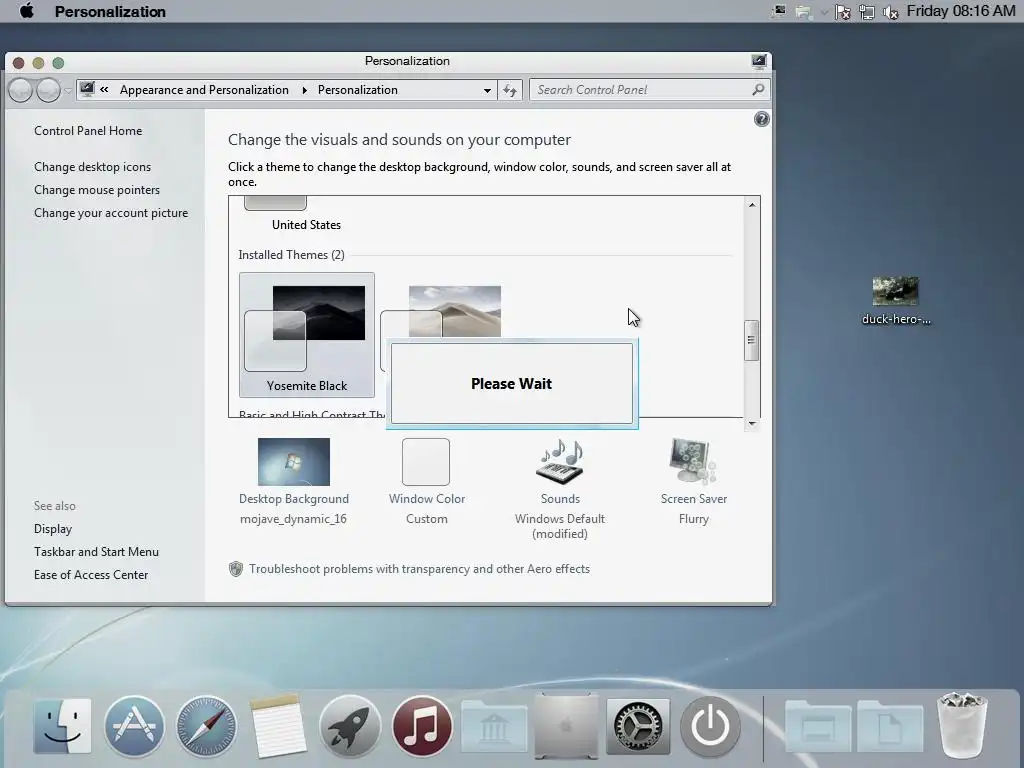Viewport: 1024px width, 768px height.
Task: Click the monitor tray icon in menu bar
Action: (x=778, y=11)
